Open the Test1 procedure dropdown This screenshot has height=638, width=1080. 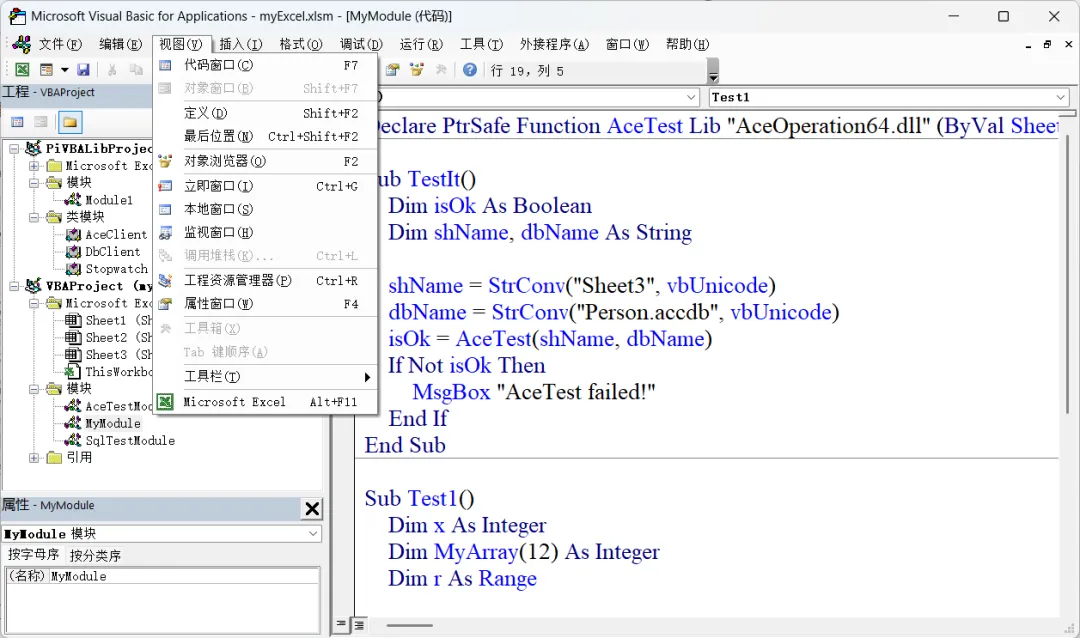[x=1061, y=97]
